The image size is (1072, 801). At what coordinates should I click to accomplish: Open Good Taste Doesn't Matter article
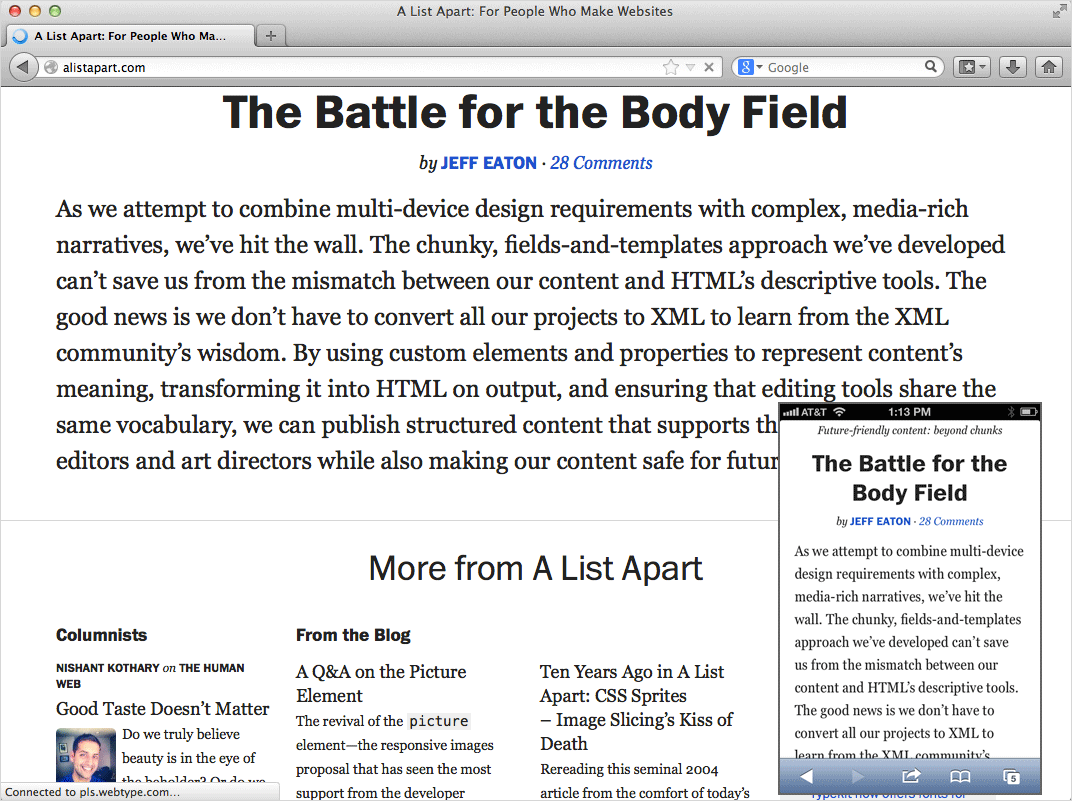pyautogui.click(x=163, y=709)
